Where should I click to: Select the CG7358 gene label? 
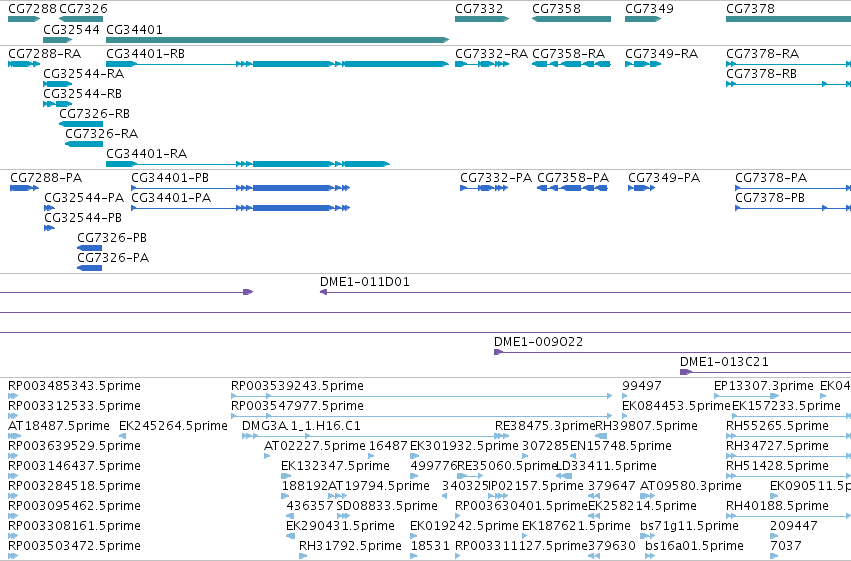coord(556,9)
